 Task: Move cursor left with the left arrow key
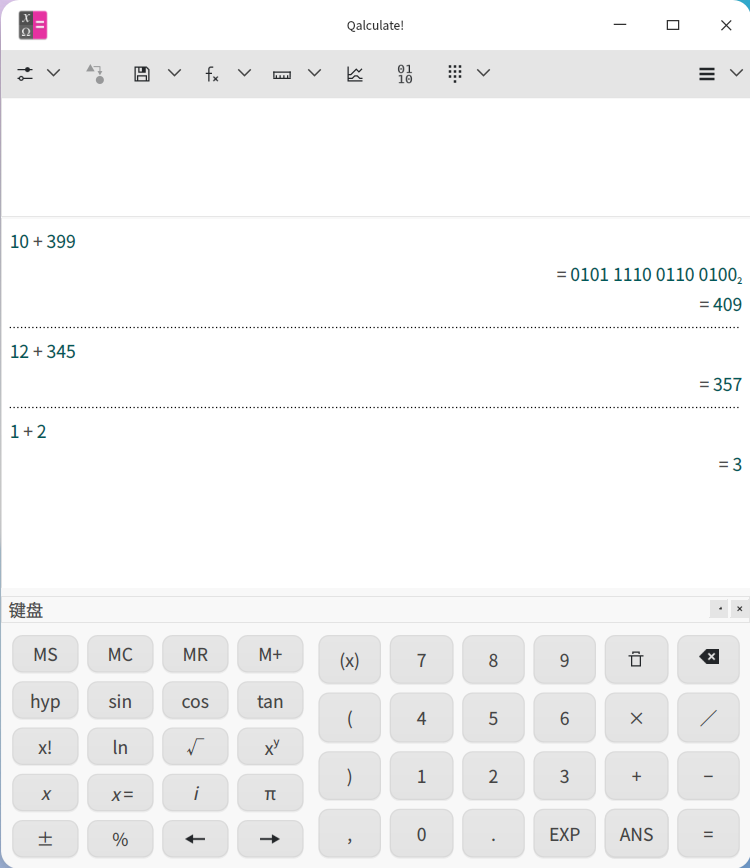tap(195, 839)
